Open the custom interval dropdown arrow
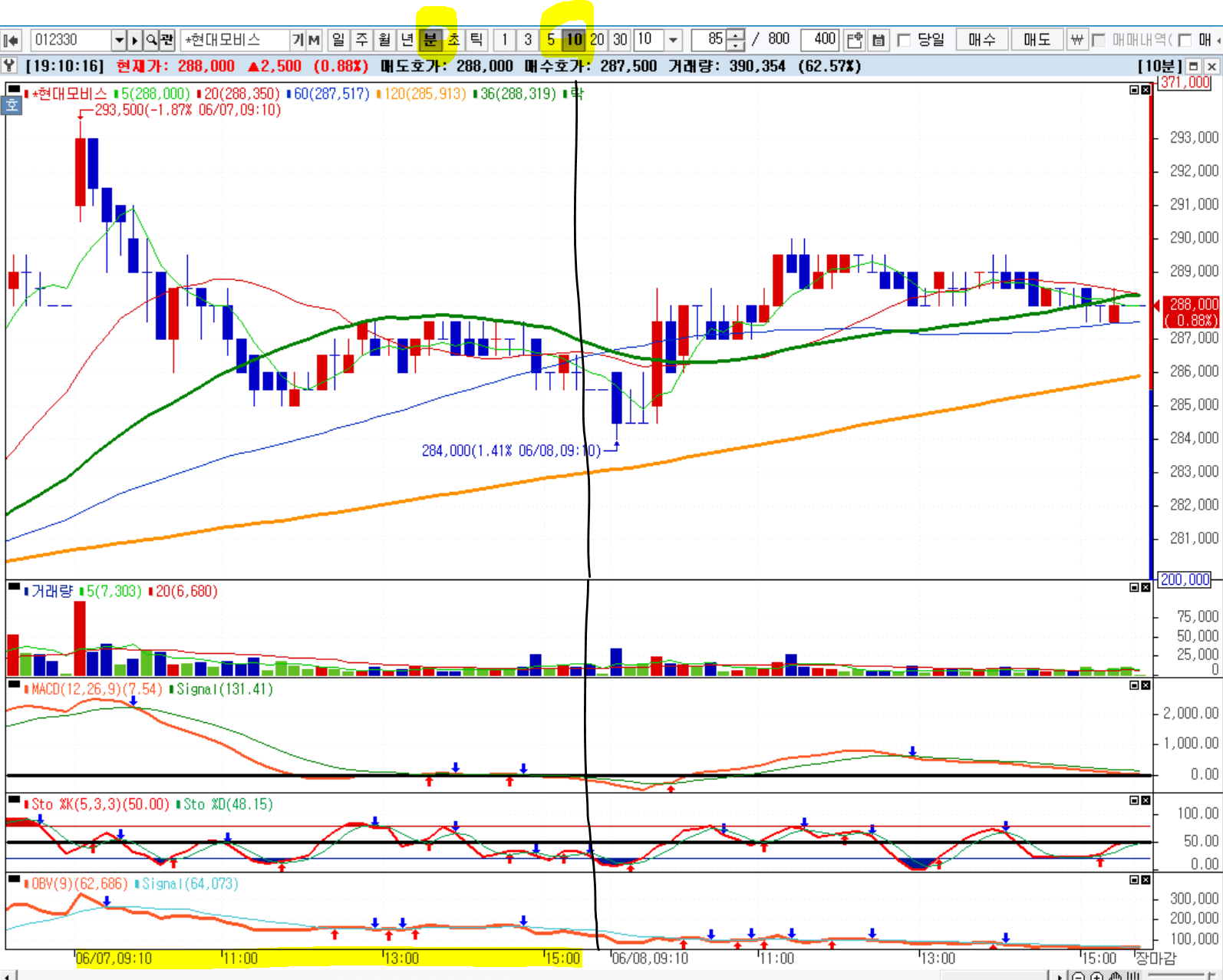This screenshot has width=1223, height=980. pos(673,40)
